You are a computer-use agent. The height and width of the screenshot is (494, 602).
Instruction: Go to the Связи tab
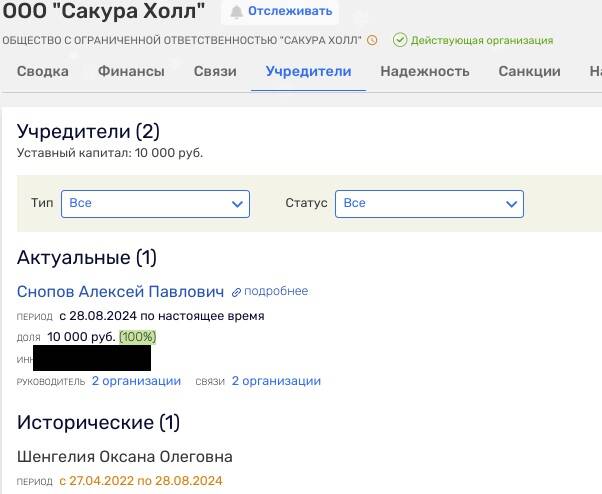click(x=215, y=72)
